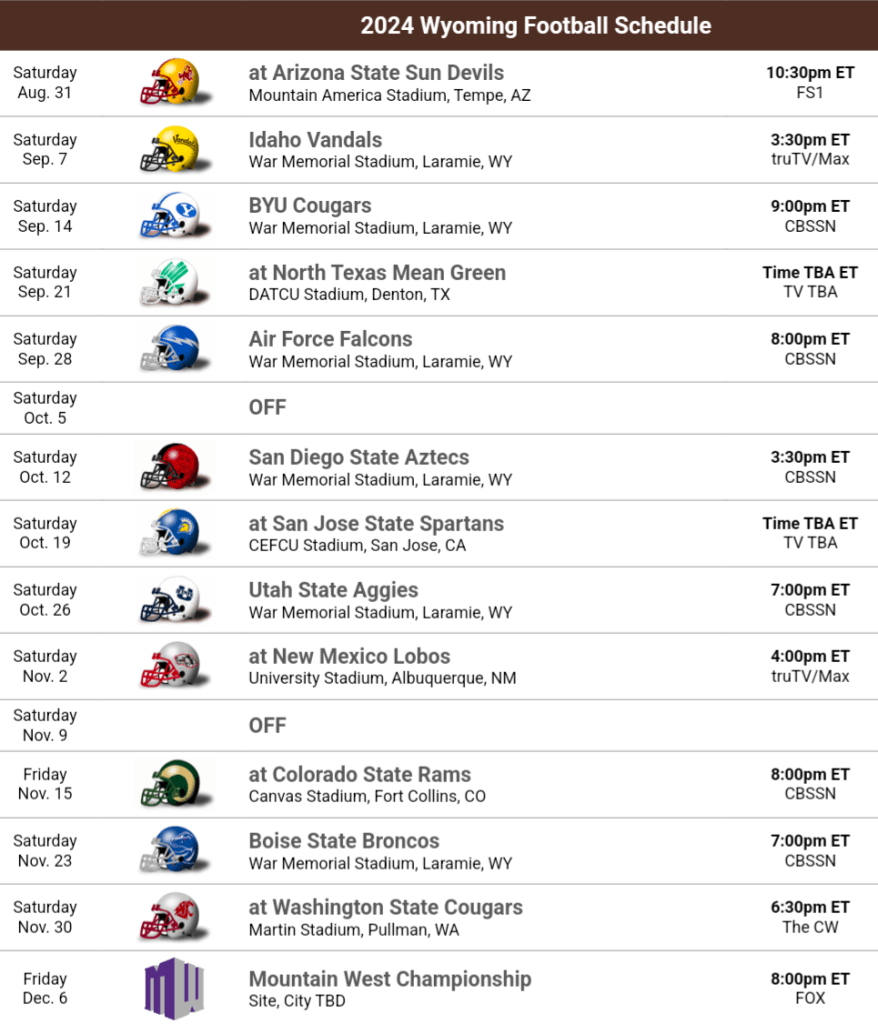Click the North Texas Mean Green helmet

170,282
